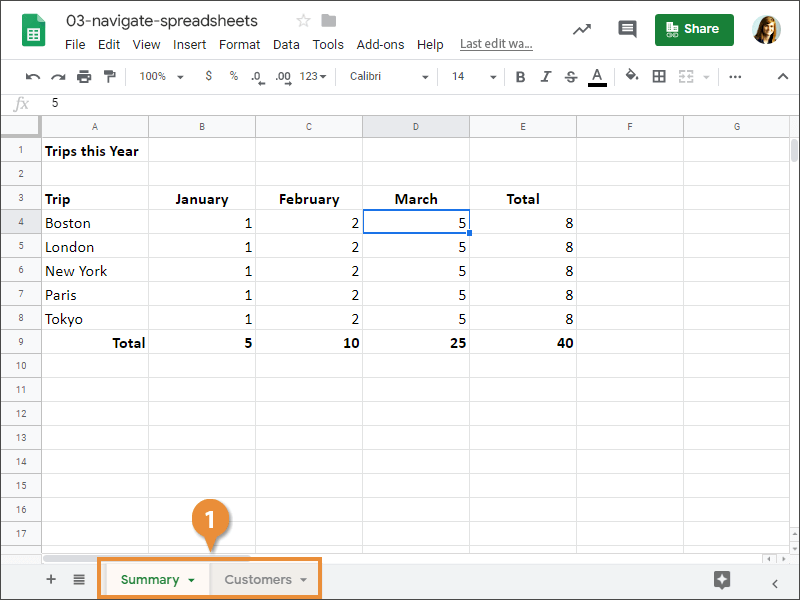Click the Fill color icon
The image size is (800, 600).
coord(631,76)
